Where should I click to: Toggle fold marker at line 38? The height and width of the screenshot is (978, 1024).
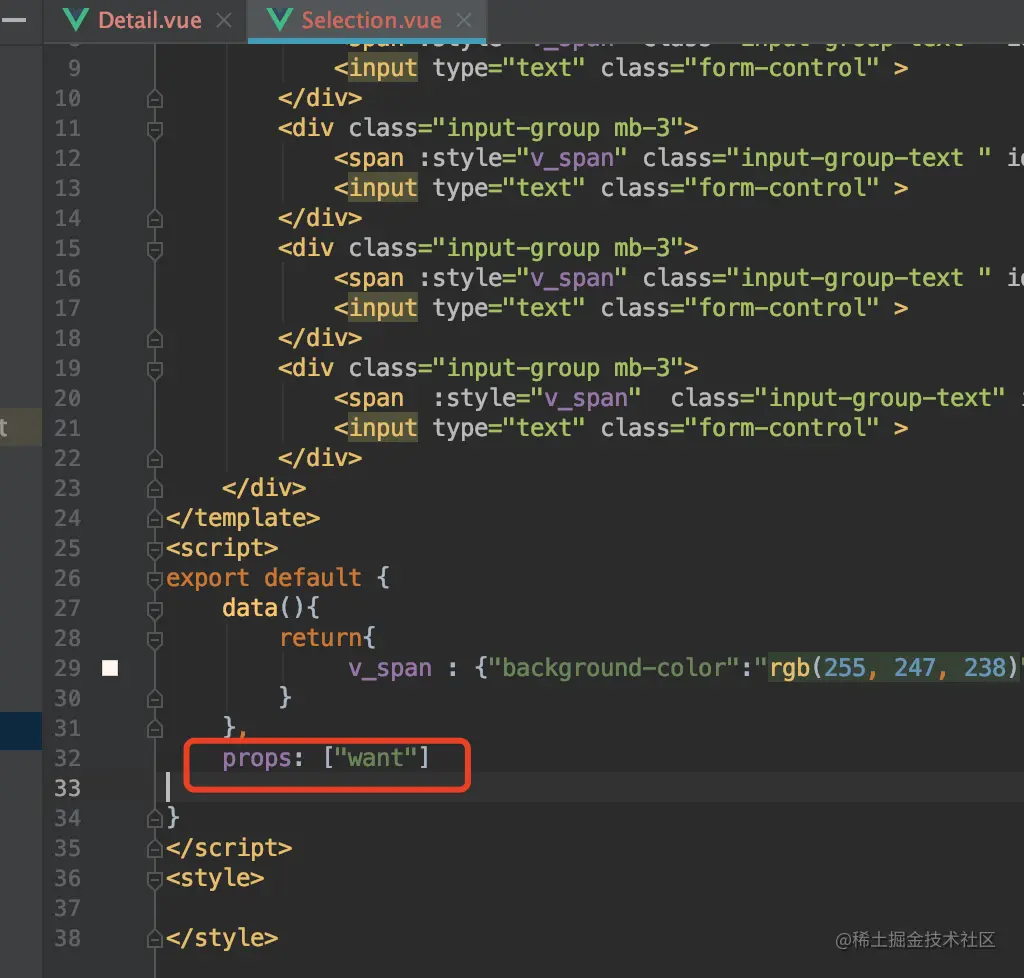click(155, 939)
